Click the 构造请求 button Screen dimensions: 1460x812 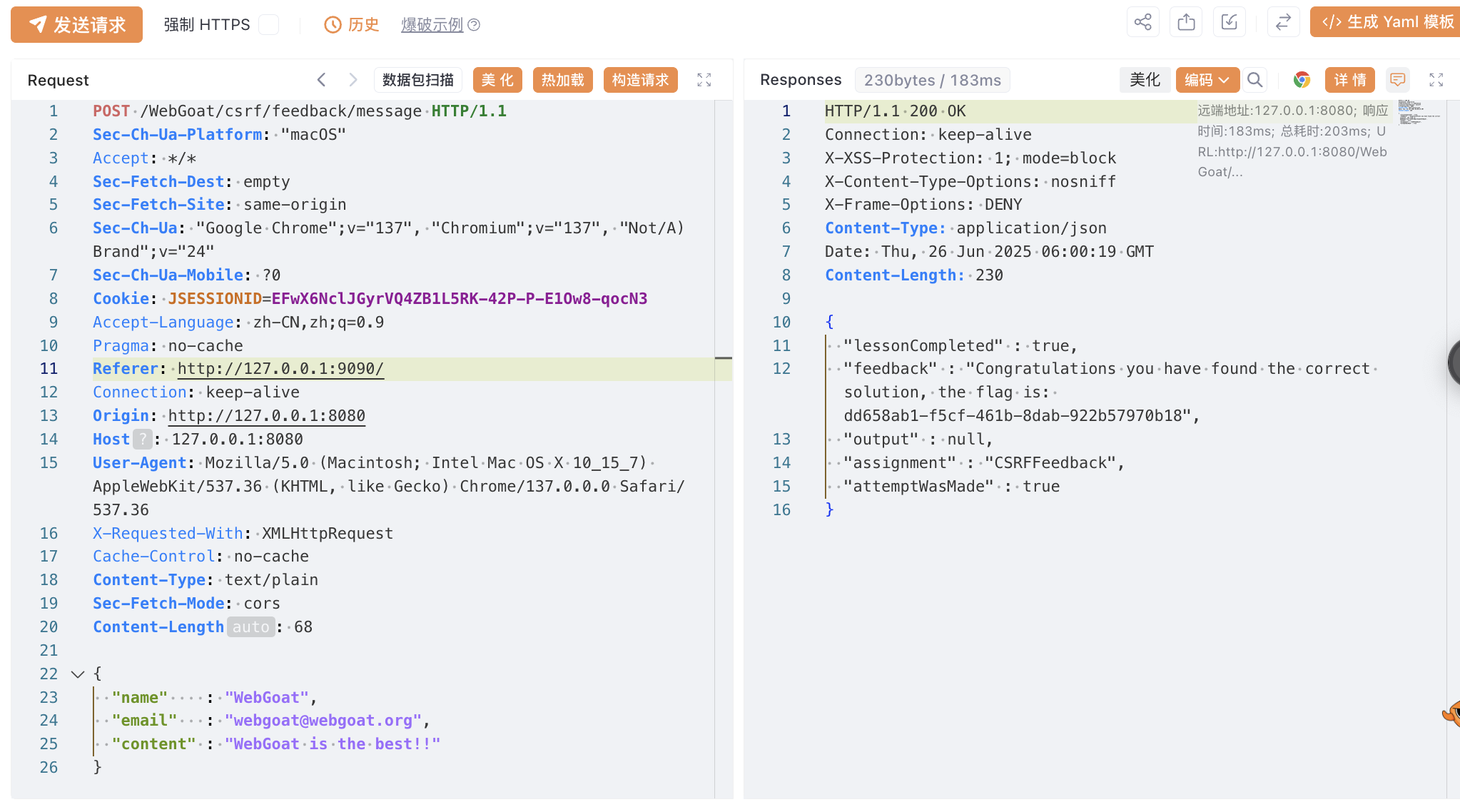point(641,80)
